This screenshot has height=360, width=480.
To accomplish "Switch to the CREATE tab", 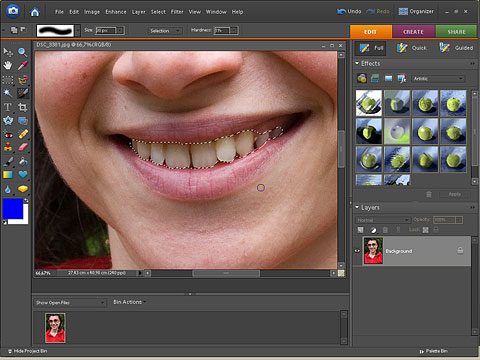I will coord(413,32).
